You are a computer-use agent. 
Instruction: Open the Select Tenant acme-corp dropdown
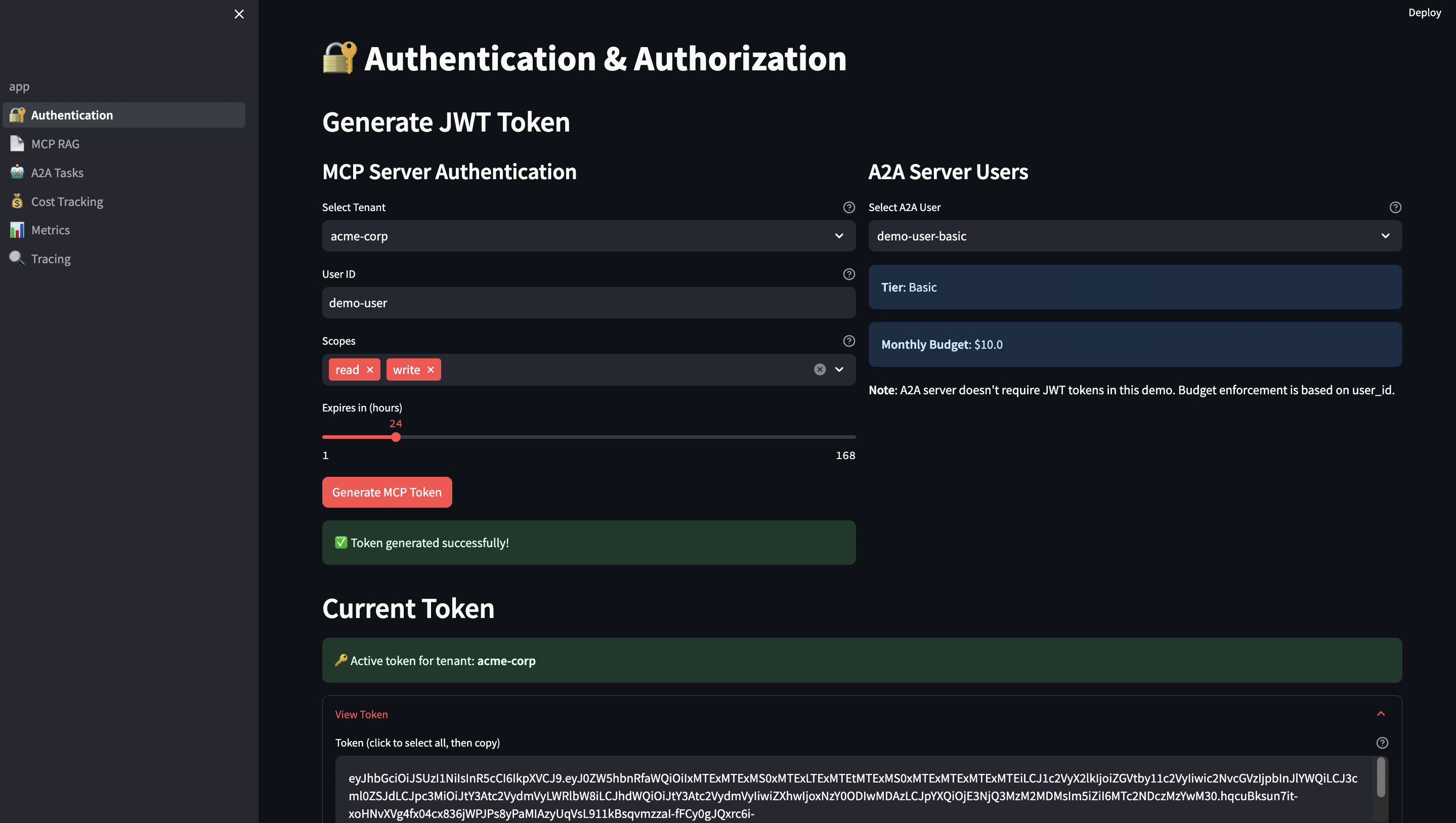[x=588, y=236]
